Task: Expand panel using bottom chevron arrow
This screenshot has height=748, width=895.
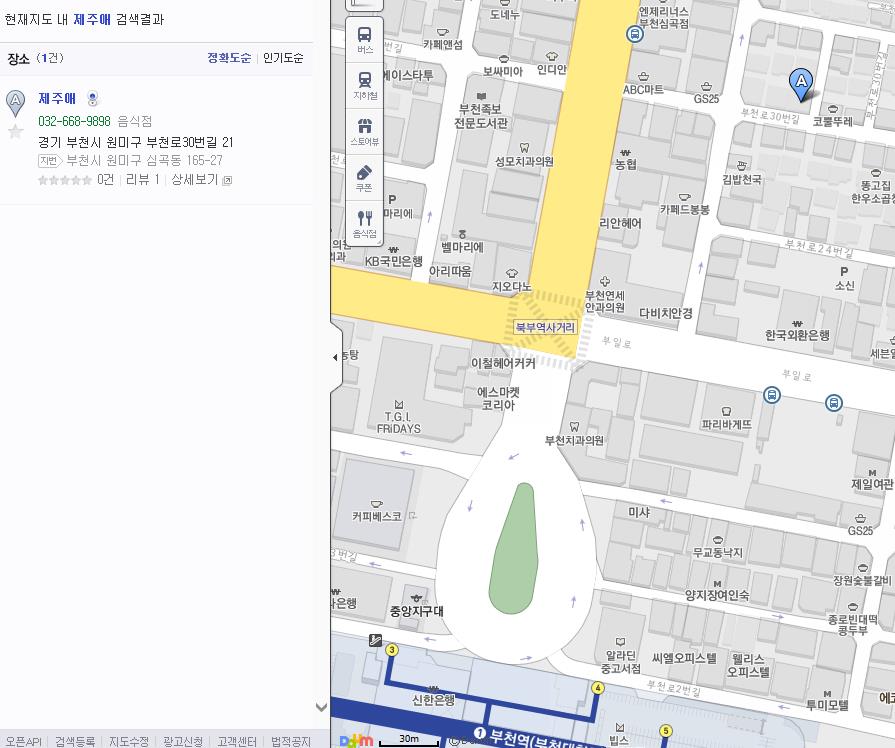Action: coord(321,707)
